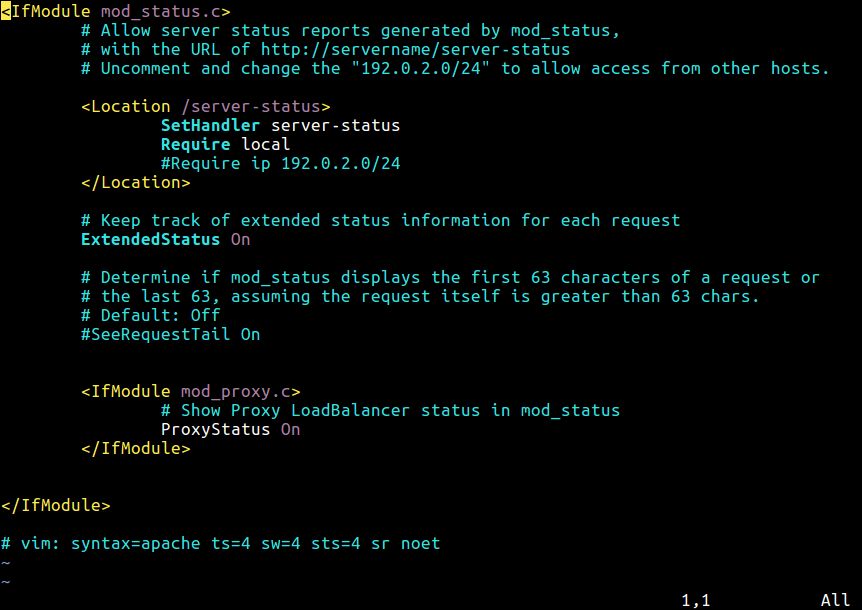Click the All scroll indicator in status line
The image size is (862, 610).
(835, 600)
